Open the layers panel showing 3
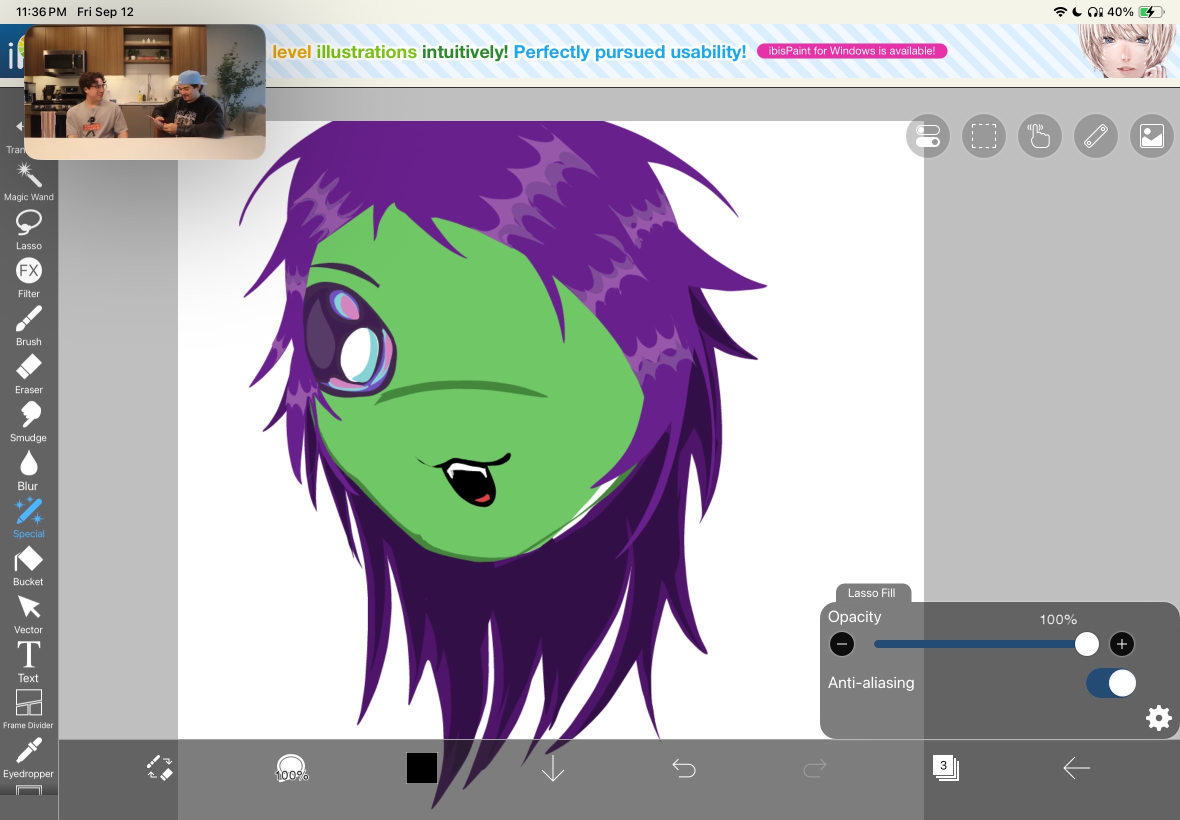 click(945, 768)
